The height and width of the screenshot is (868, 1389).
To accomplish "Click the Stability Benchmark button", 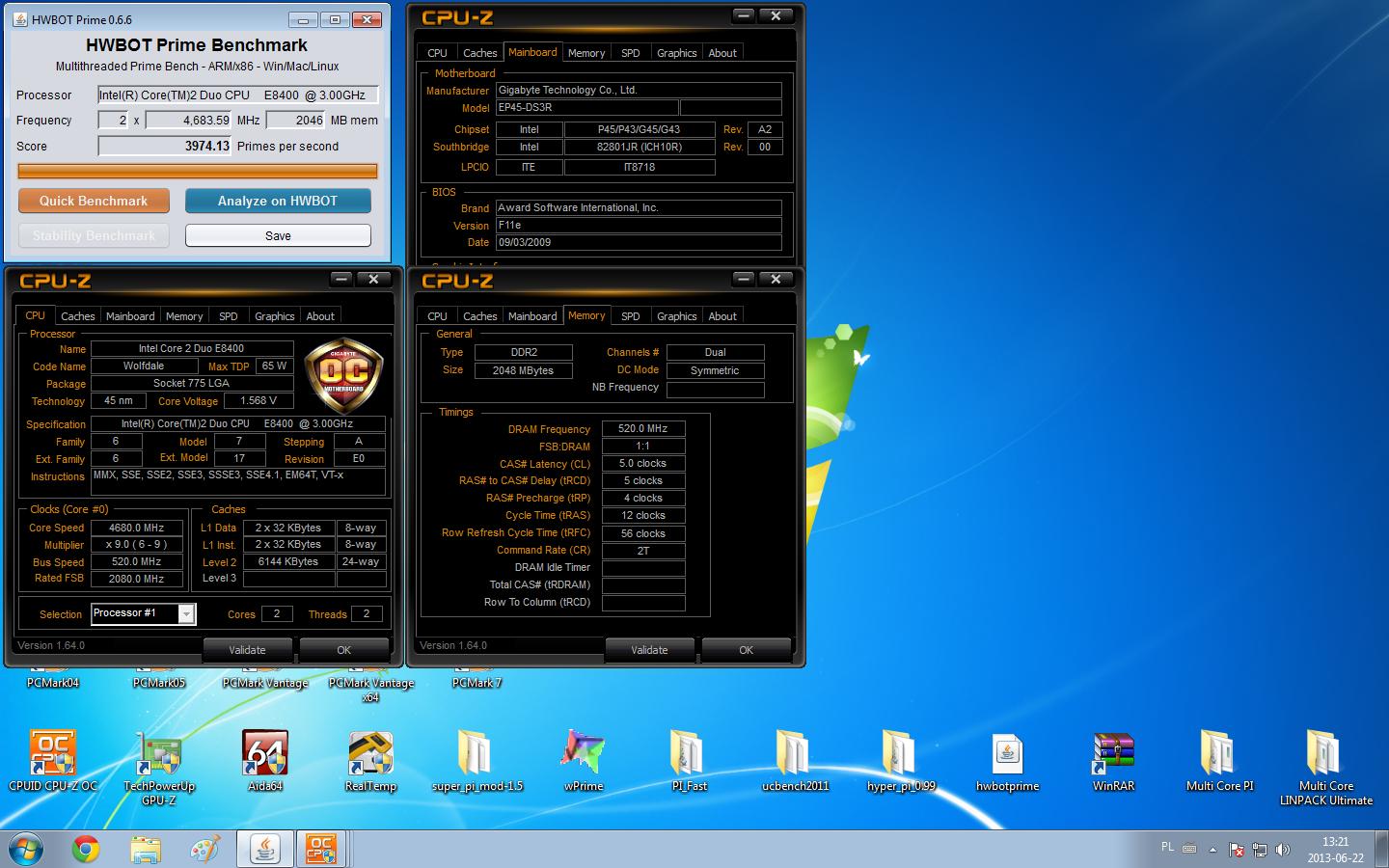I will click(x=94, y=235).
